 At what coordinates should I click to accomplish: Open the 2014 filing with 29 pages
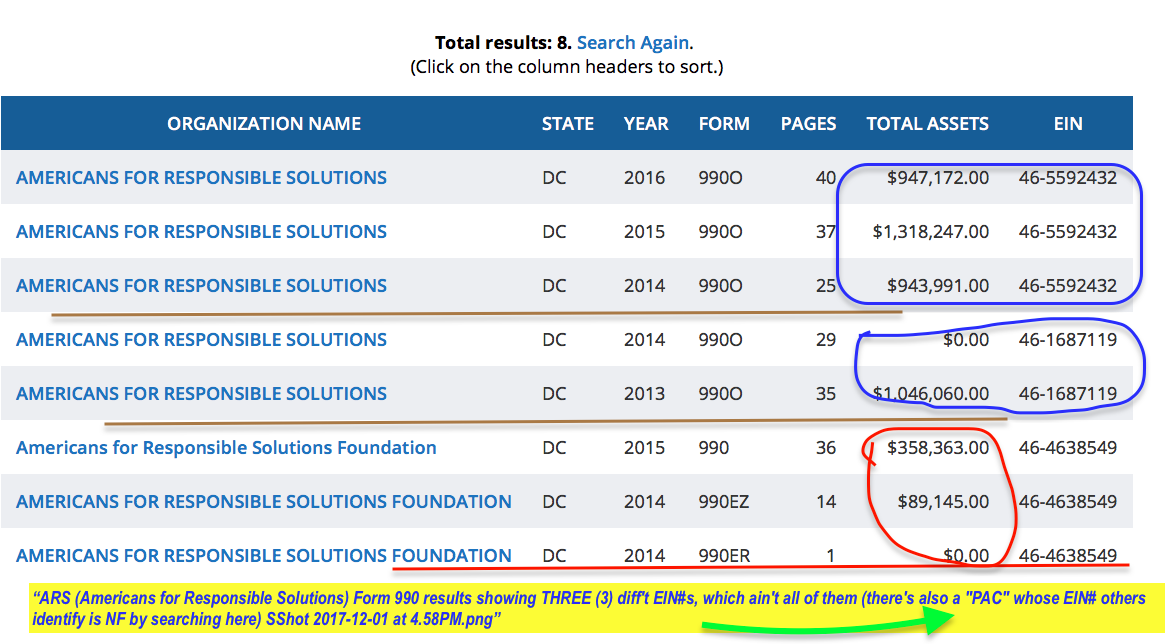[201, 340]
